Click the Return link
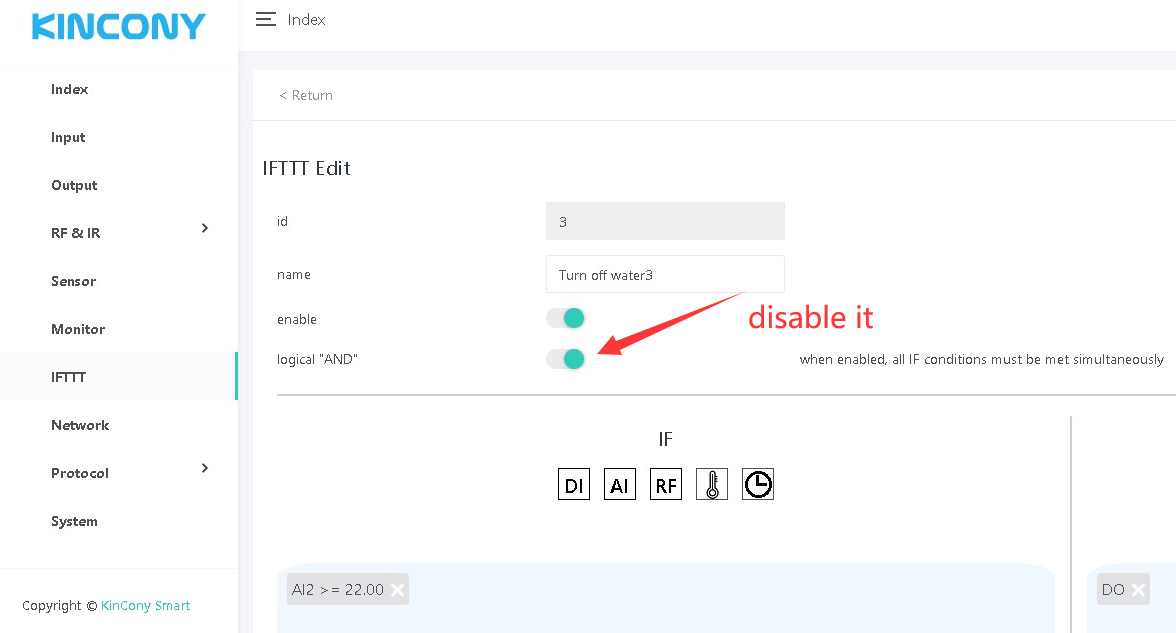The height and width of the screenshot is (633, 1176). click(x=306, y=96)
